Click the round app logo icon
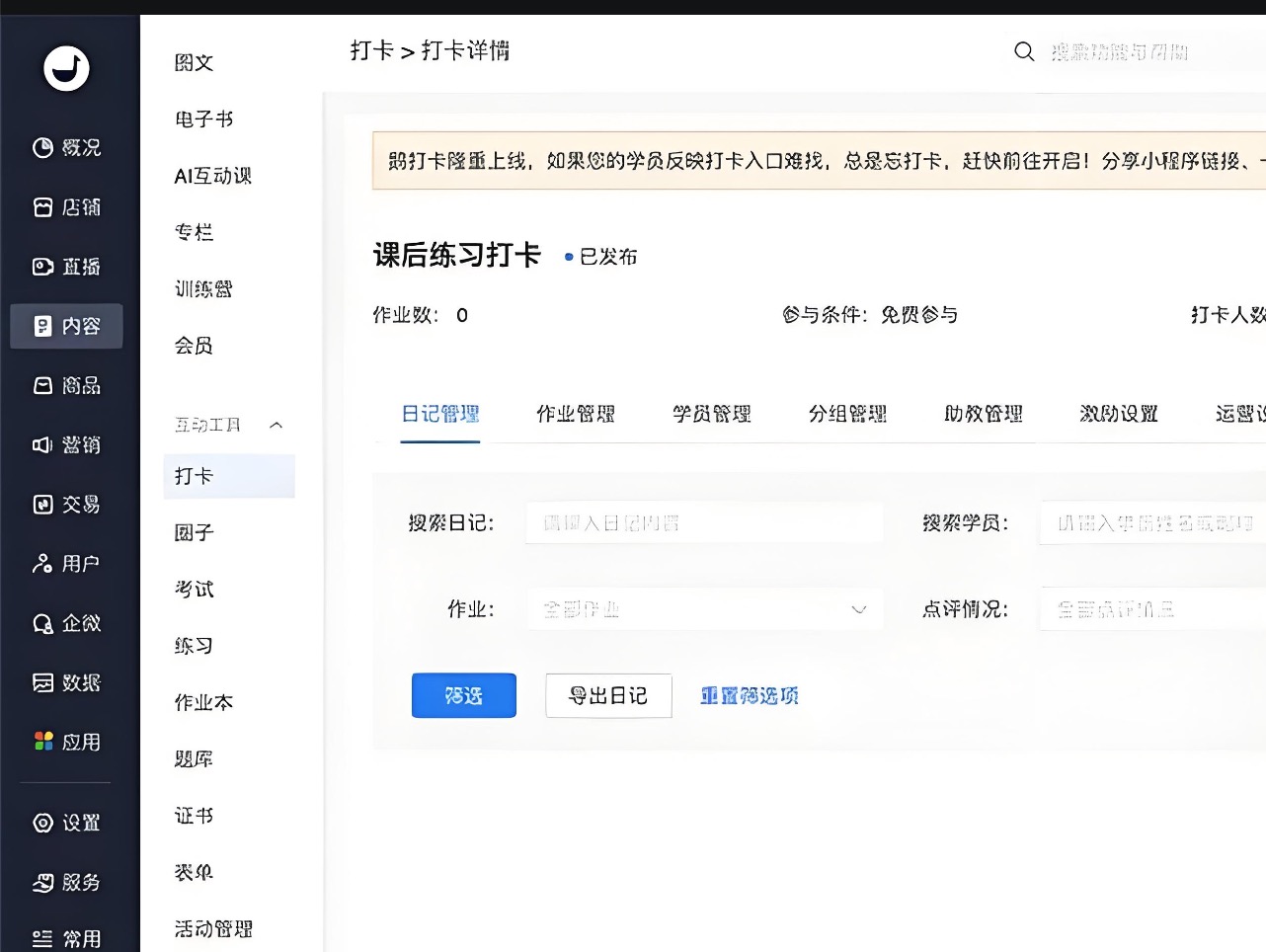1266x952 pixels. 66,68
